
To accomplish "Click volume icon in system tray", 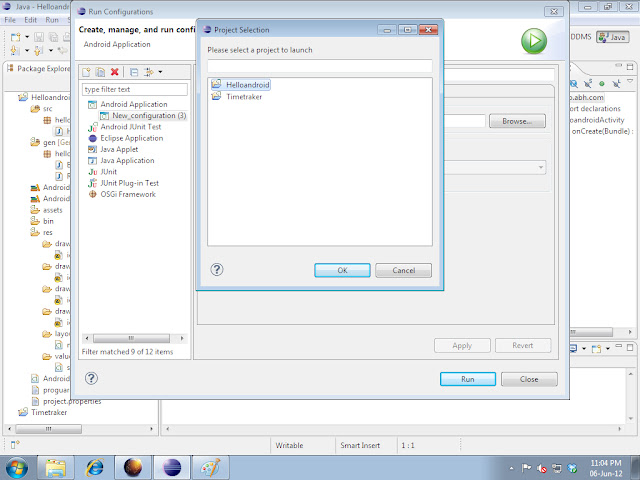I will (x=542, y=469).
